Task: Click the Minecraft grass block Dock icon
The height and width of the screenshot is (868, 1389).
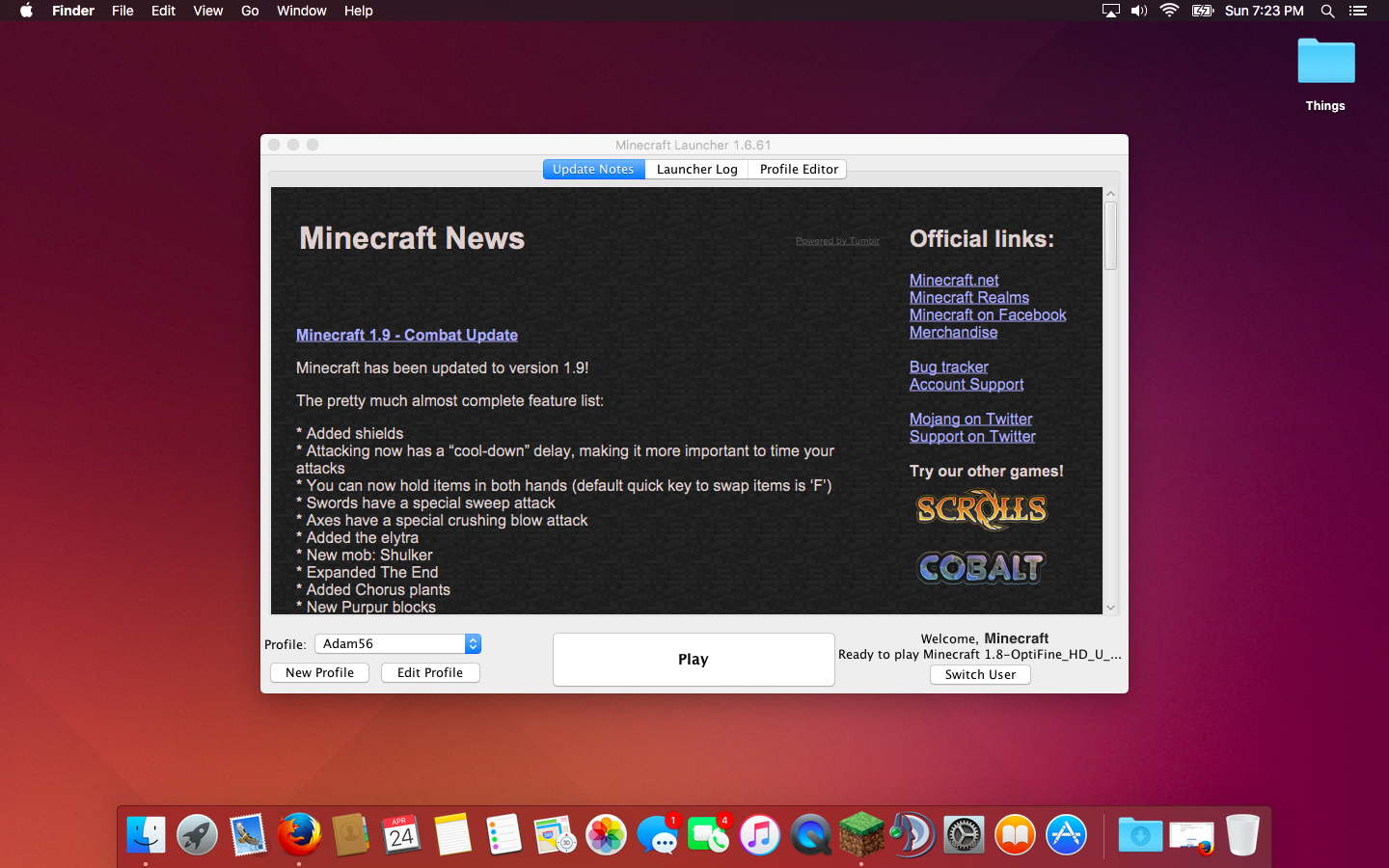Action: [x=862, y=835]
